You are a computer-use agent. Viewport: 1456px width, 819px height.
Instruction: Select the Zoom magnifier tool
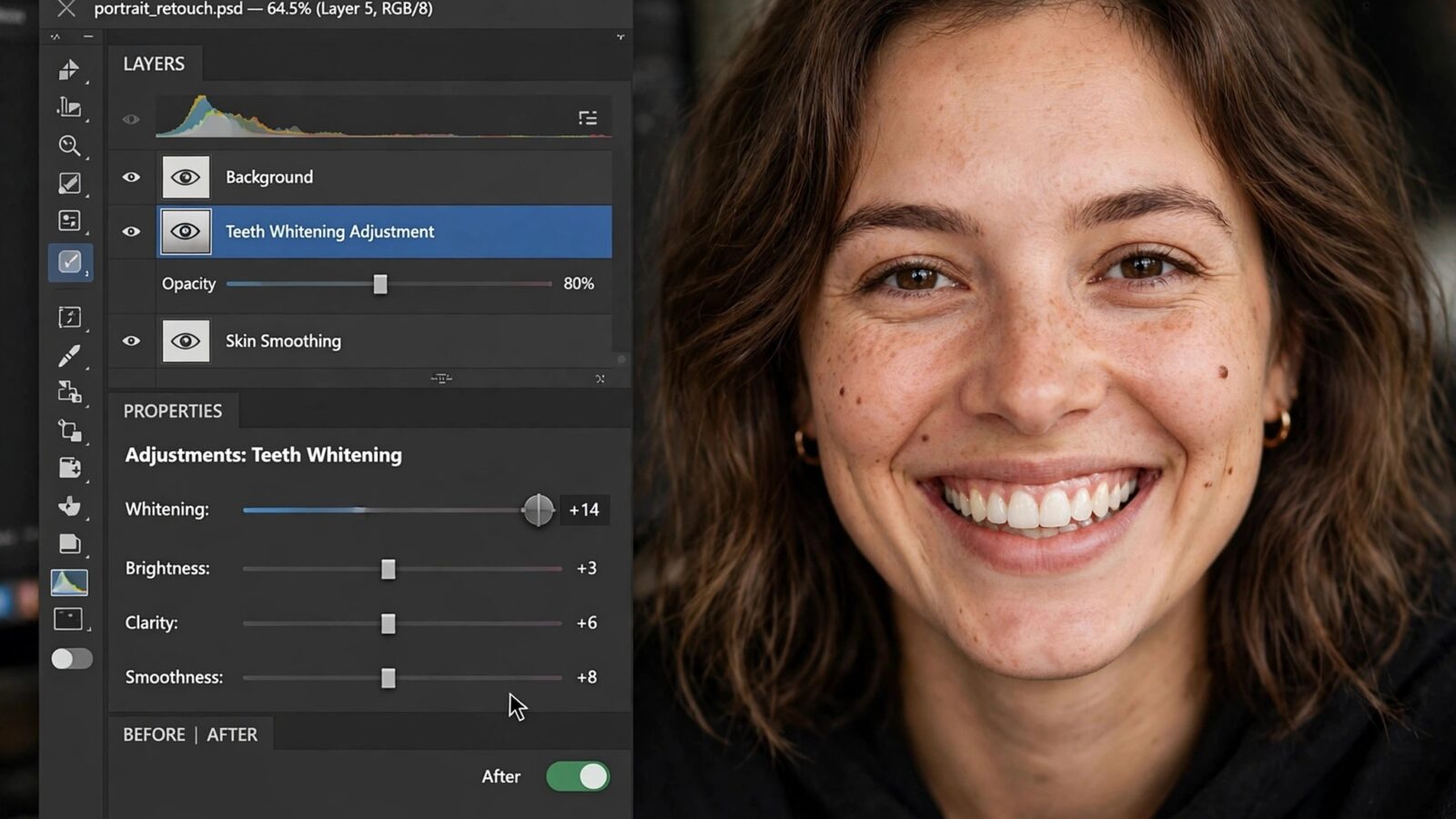click(x=69, y=146)
